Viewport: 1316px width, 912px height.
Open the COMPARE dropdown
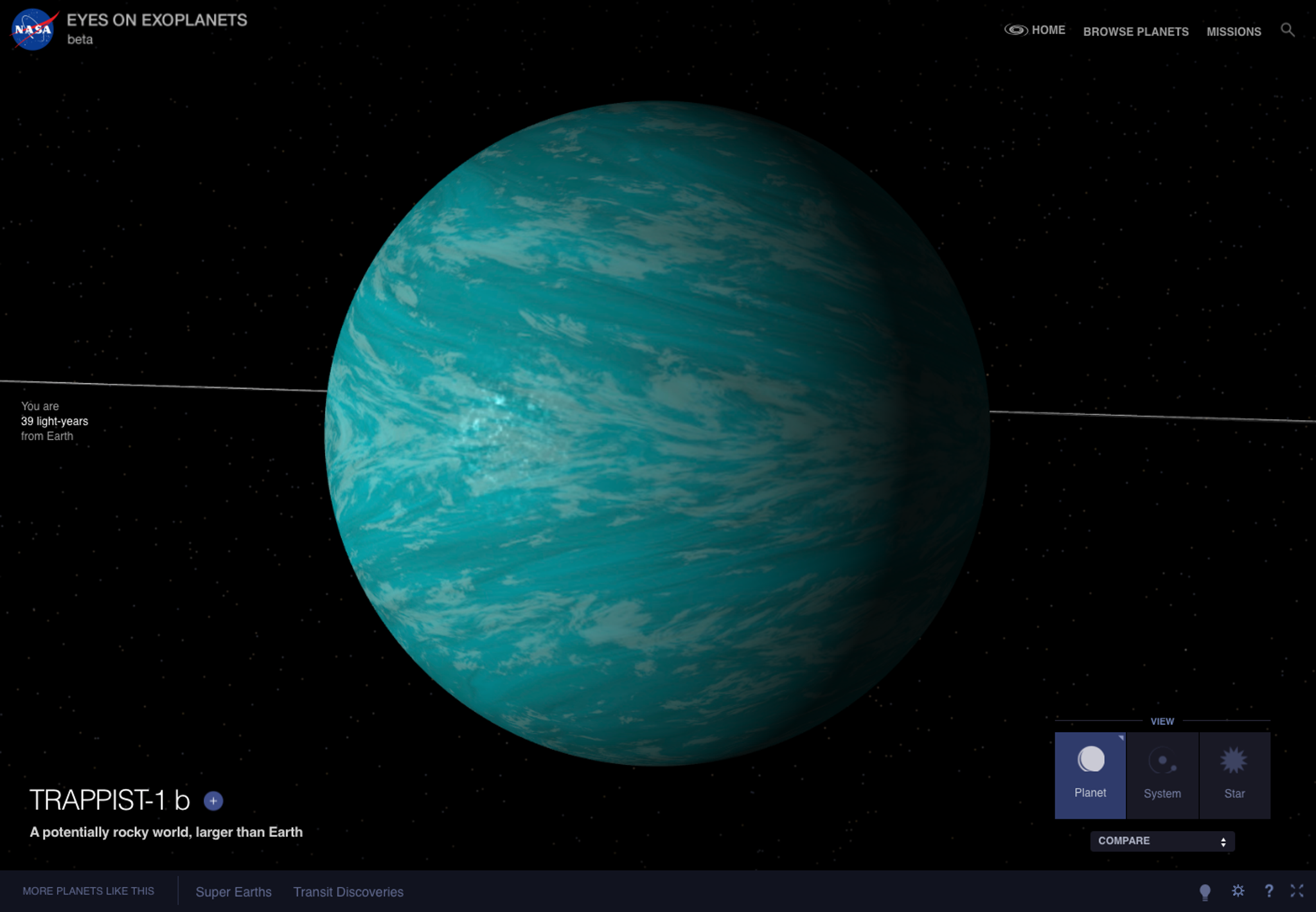click(1162, 841)
